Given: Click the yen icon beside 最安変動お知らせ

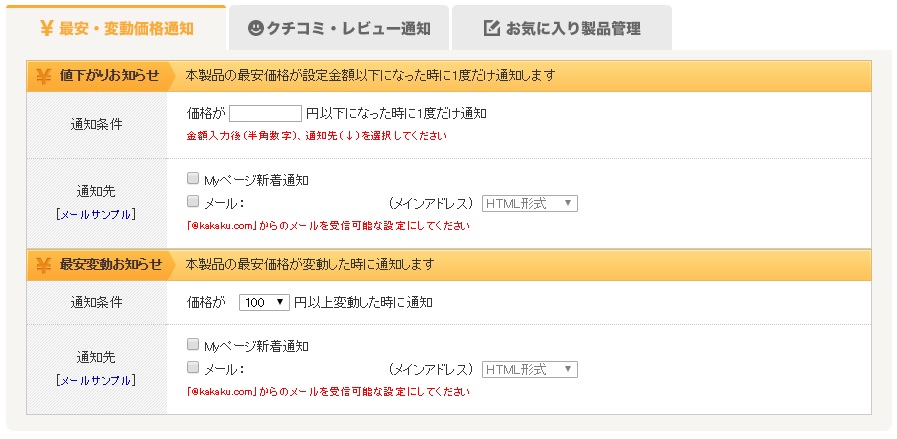Looking at the screenshot, I should tap(44, 265).
